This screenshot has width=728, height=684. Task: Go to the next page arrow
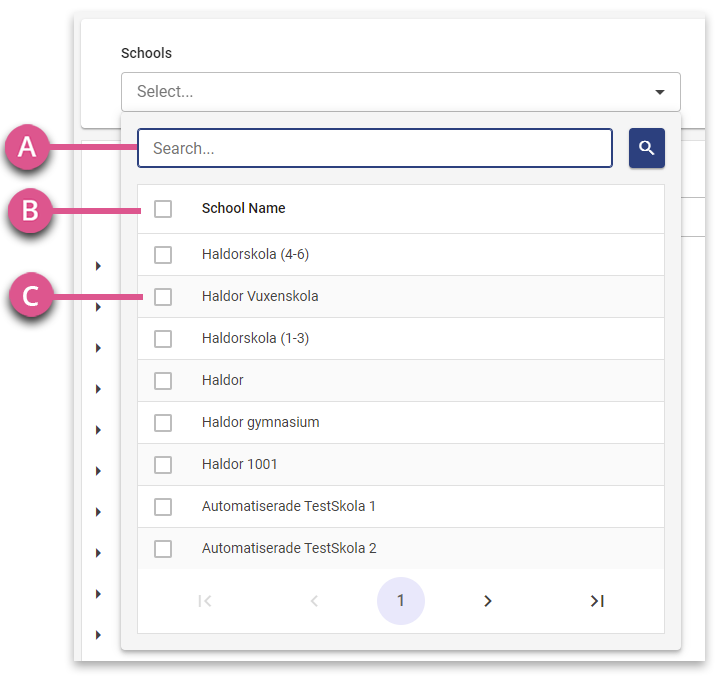pos(488,601)
